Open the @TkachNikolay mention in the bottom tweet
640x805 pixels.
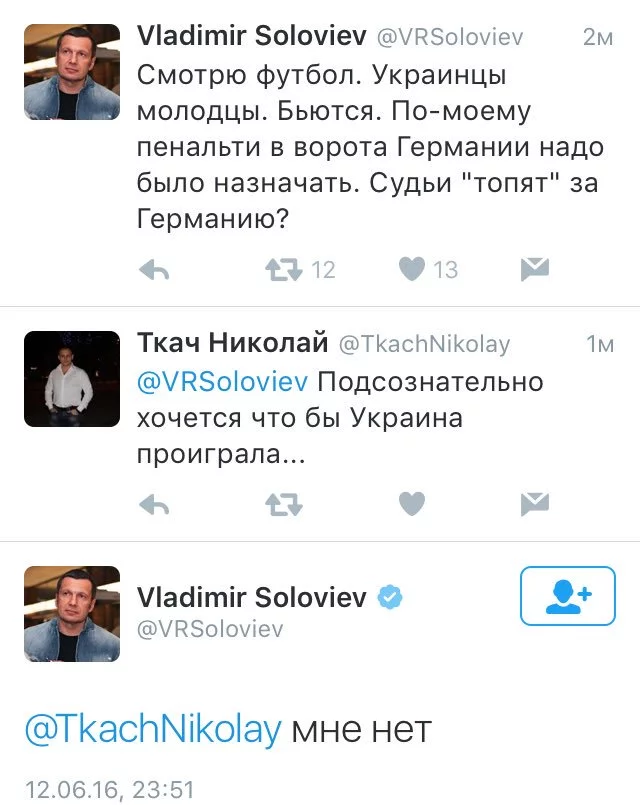coord(152,731)
